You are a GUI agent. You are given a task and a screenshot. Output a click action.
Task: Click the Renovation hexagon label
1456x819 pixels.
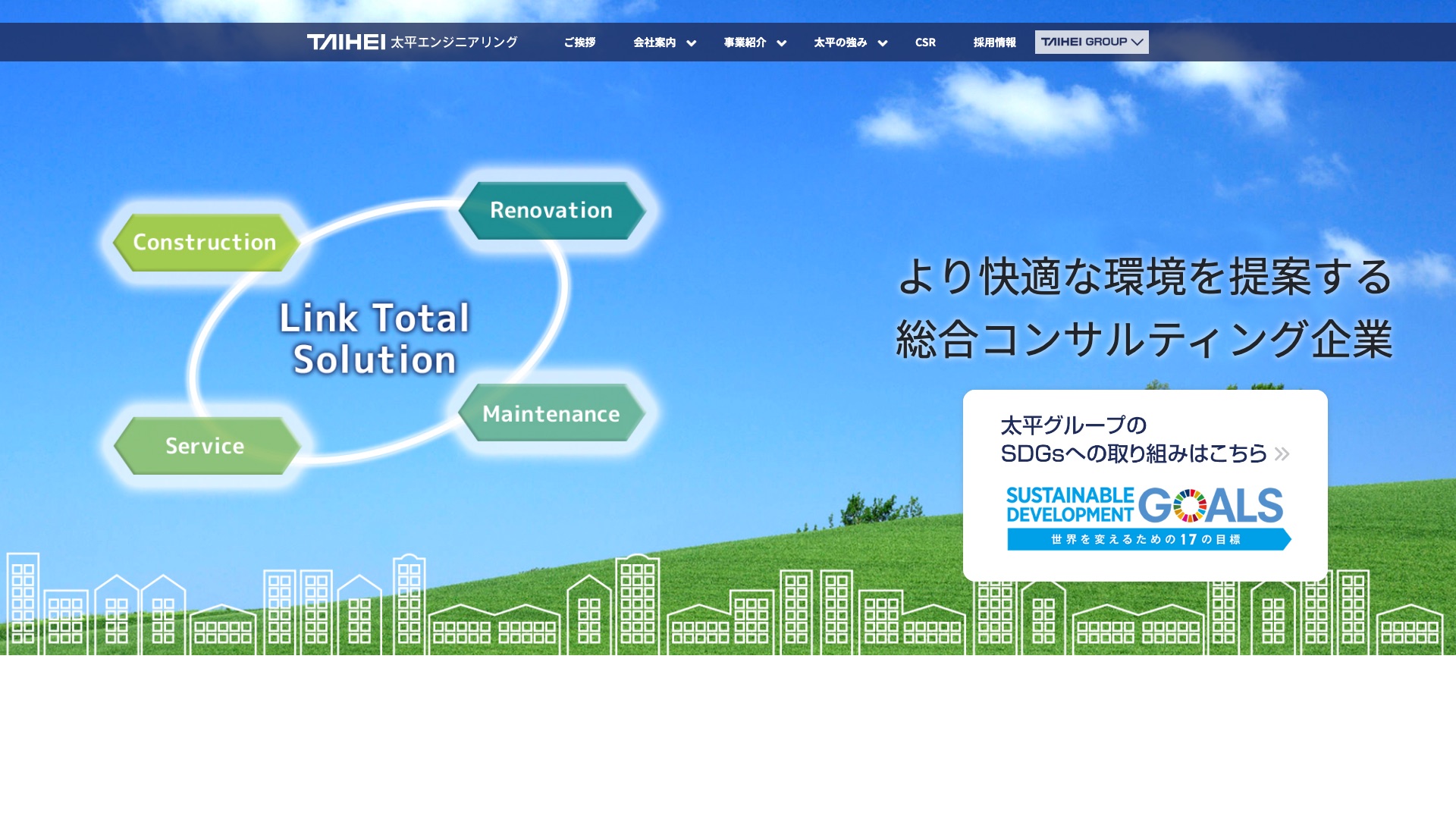click(551, 210)
